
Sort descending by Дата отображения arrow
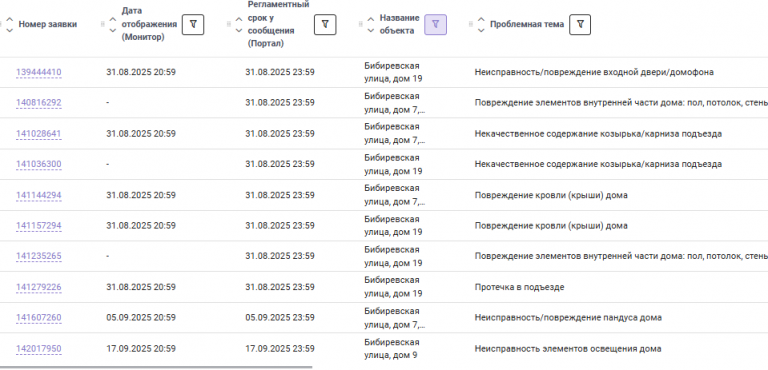(x=113, y=30)
